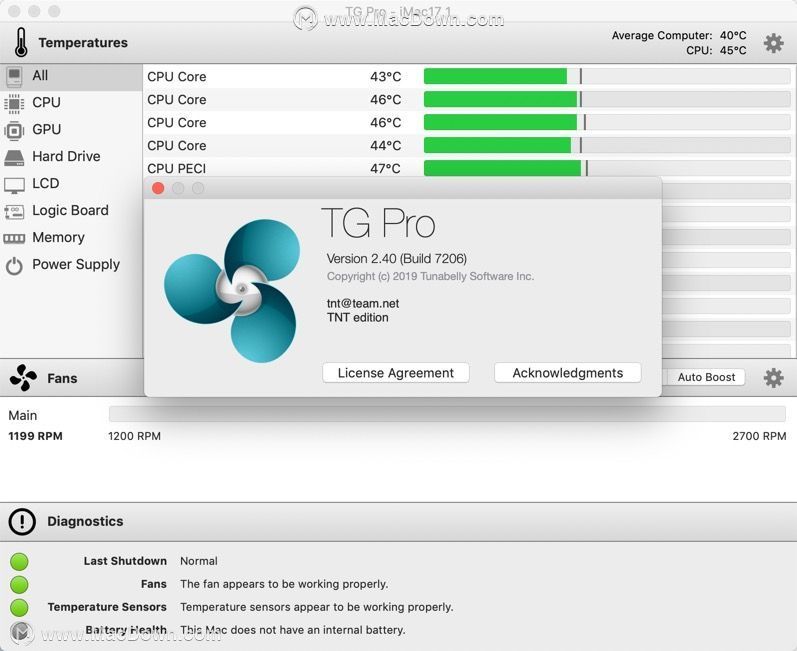Viewport: 797px width, 651px height.
Task: Select the Hard Drive category label
Action: (x=66, y=156)
